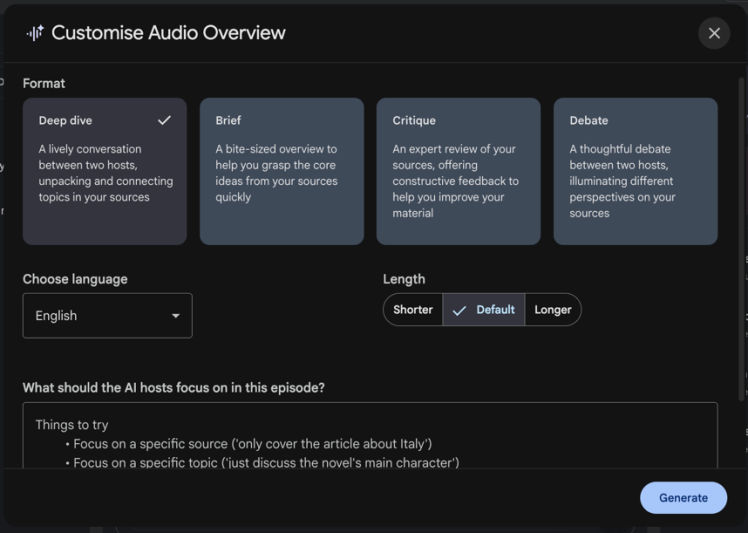The height and width of the screenshot is (533, 748).
Task: Open the English language dropdown
Action: 107,315
